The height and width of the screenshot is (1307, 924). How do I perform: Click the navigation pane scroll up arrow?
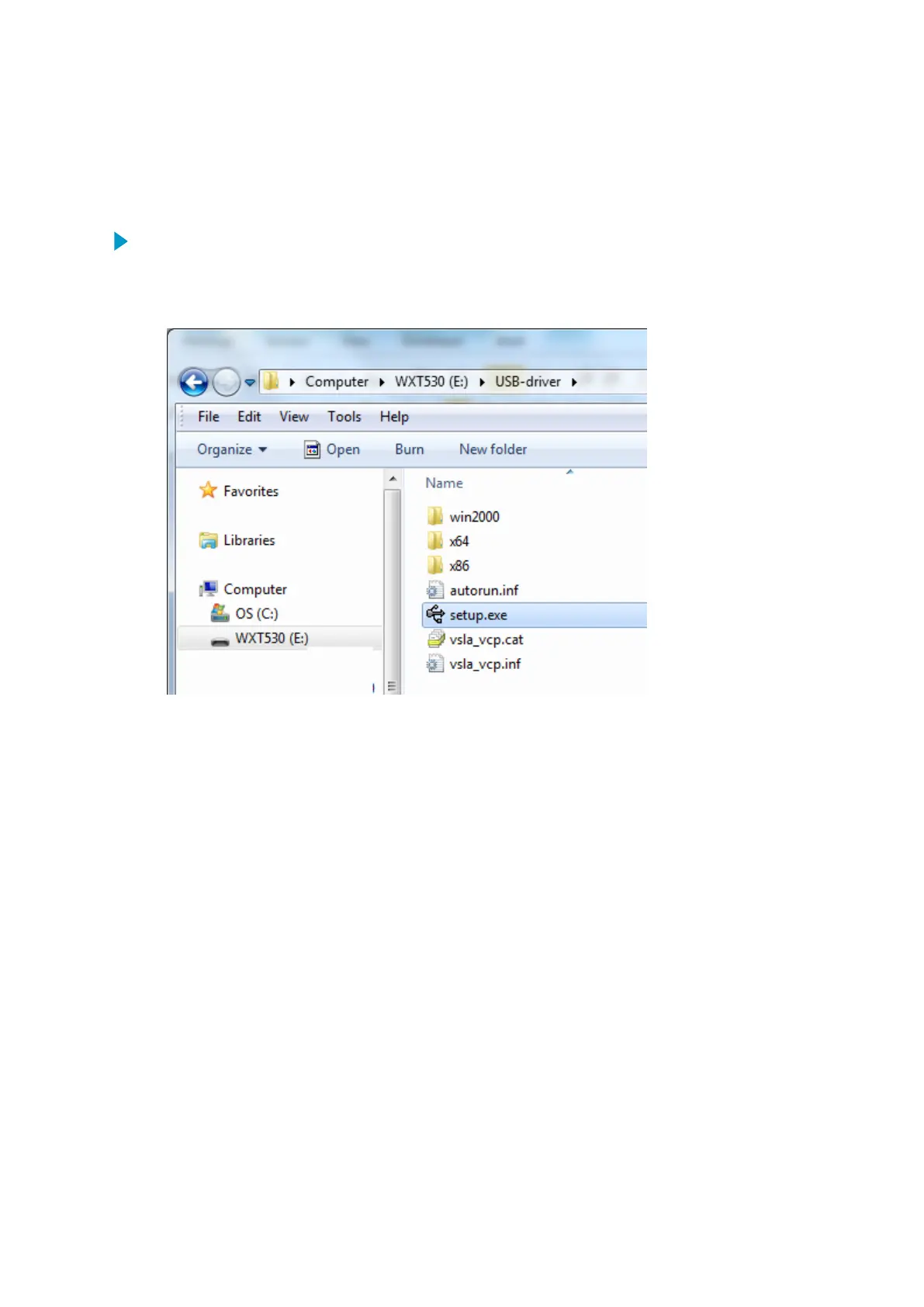coord(393,479)
